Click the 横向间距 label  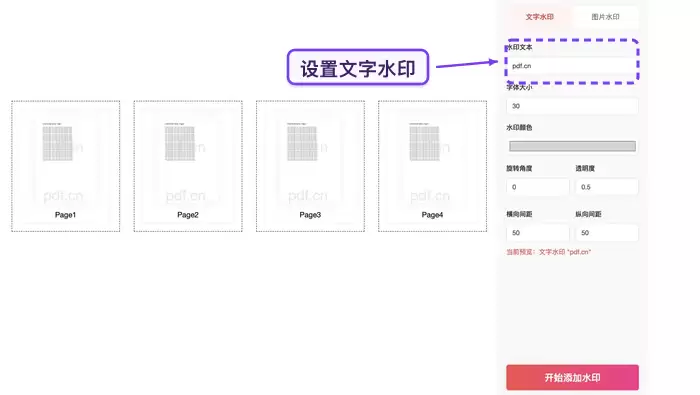click(x=519, y=214)
